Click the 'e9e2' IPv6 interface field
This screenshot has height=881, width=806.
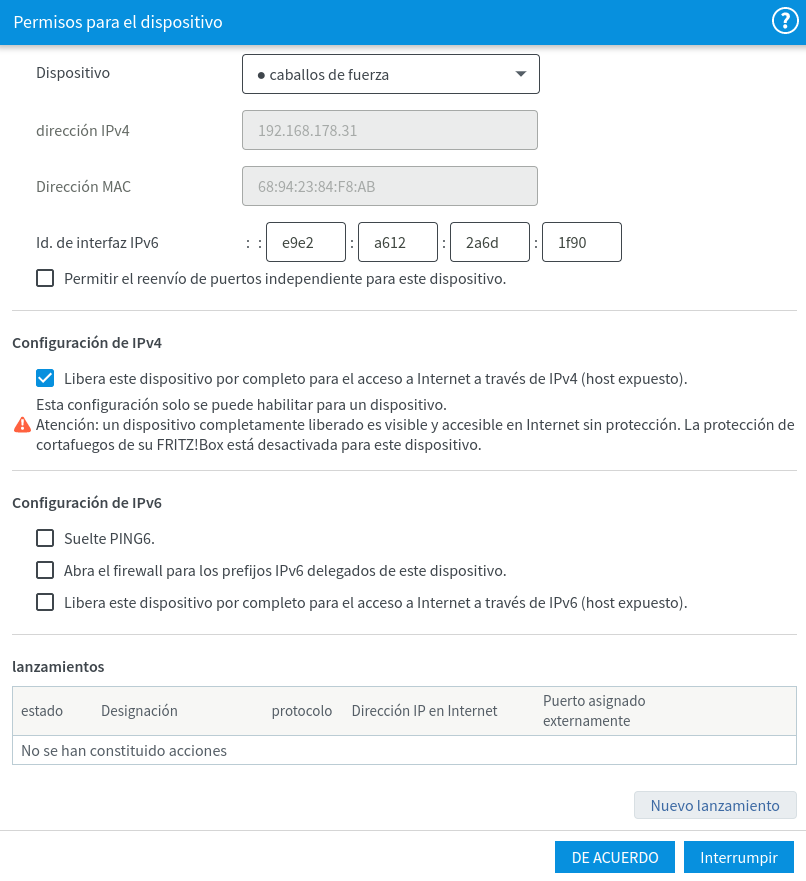tap(306, 242)
